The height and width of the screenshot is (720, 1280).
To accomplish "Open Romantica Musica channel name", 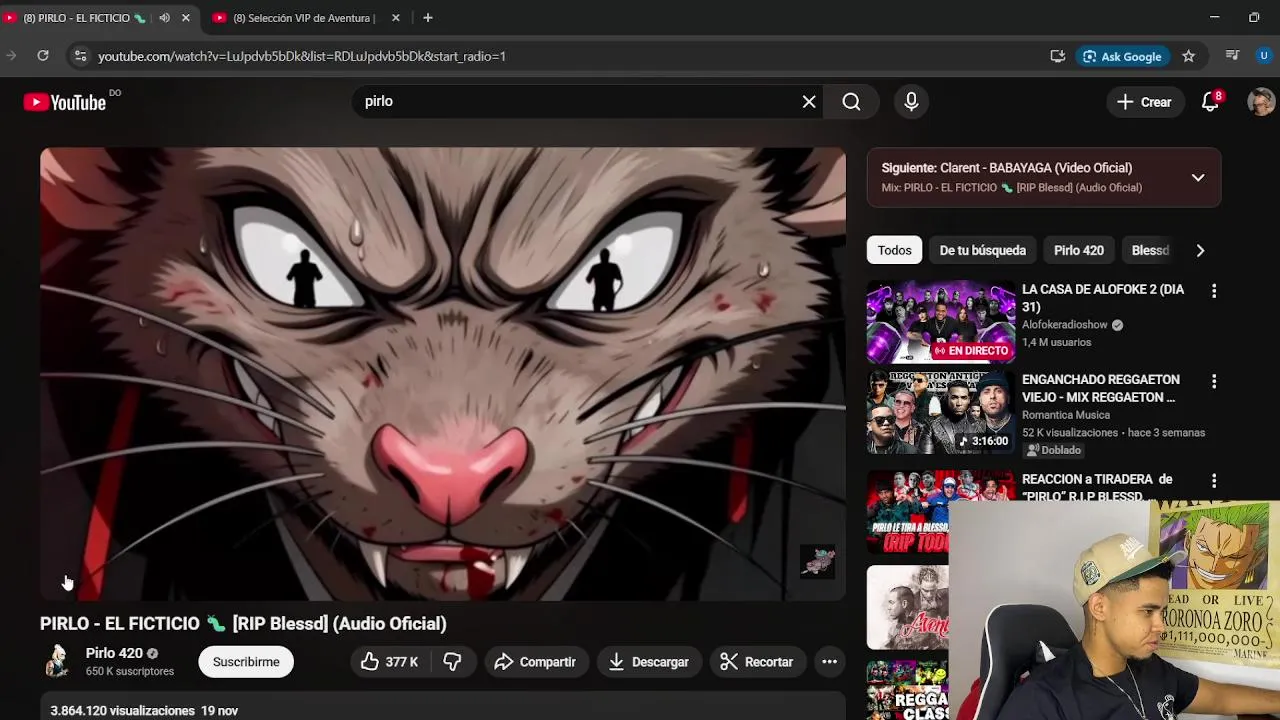I will (x=1066, y=415).
